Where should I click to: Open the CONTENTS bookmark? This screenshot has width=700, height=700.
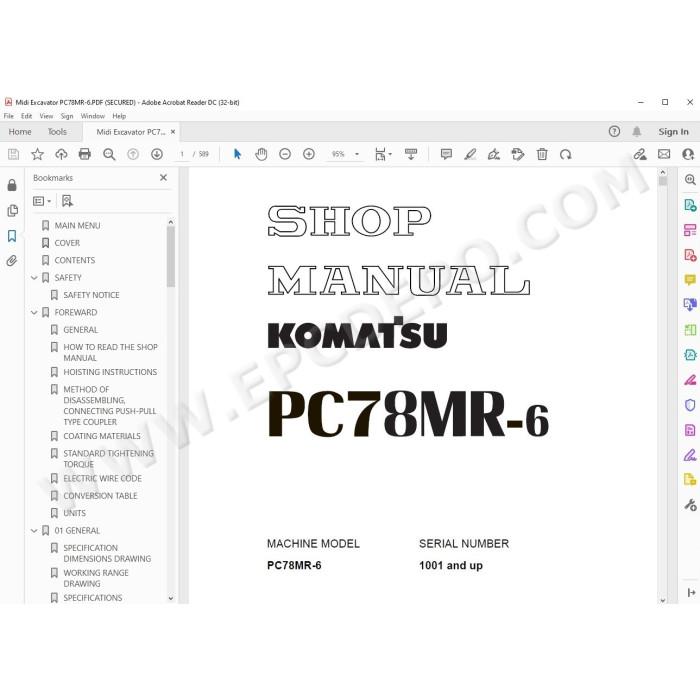(75, 260)
